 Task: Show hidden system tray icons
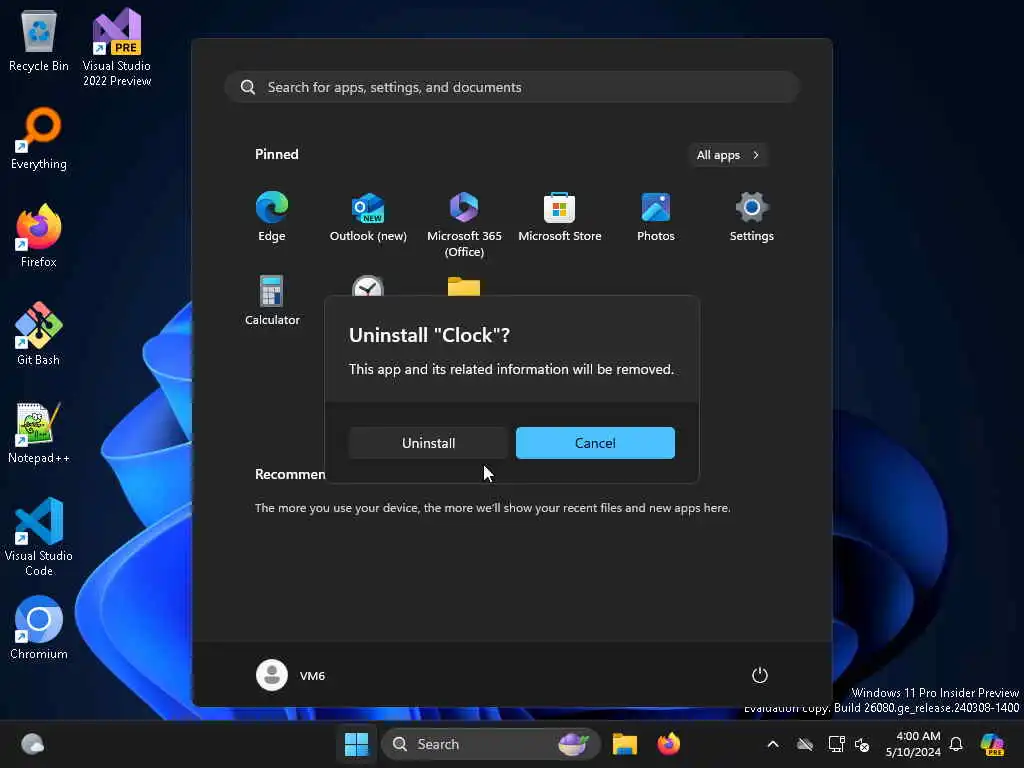point(773,744)
